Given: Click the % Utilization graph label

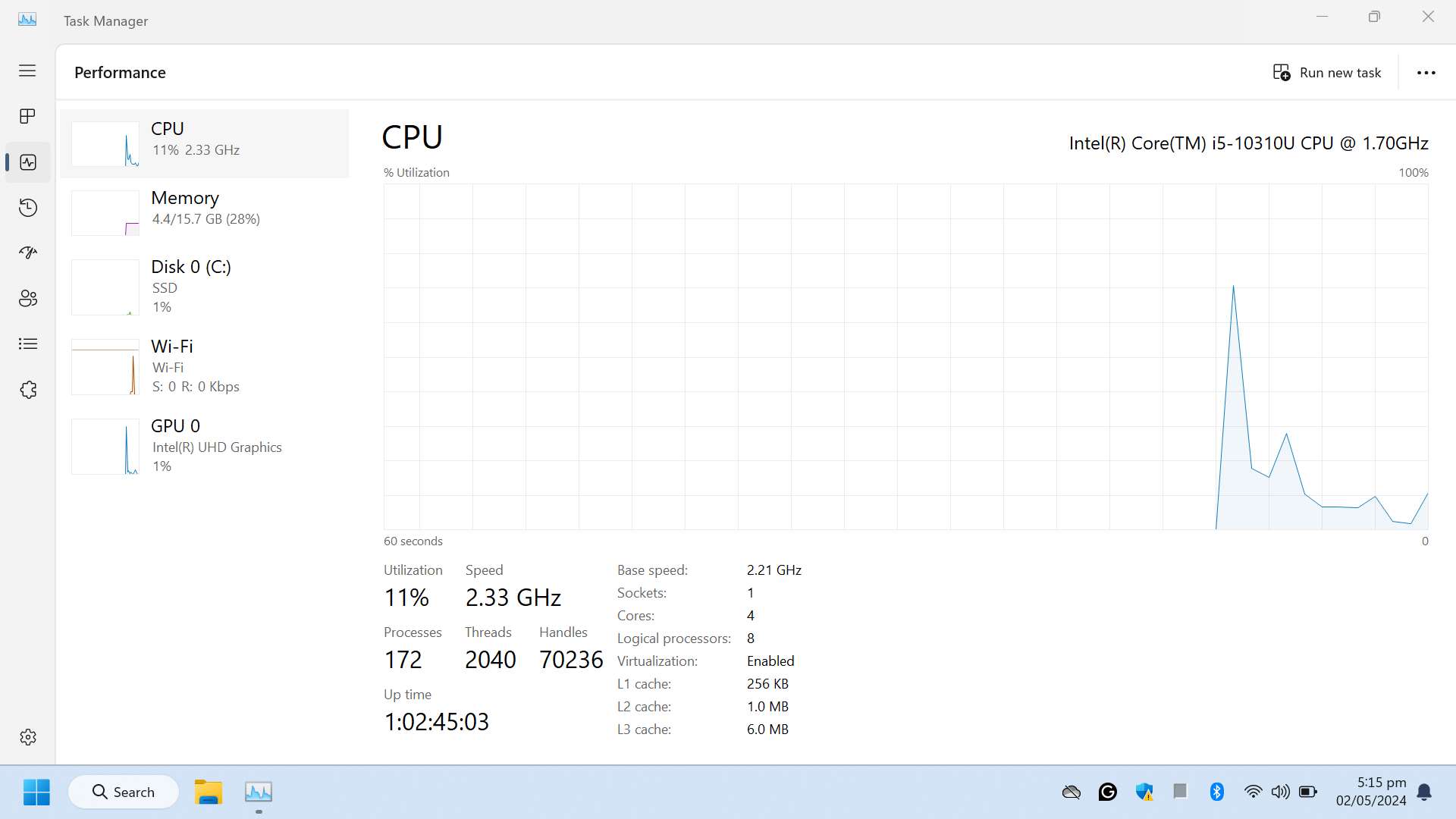Looking at the screenshot, I should (416, 173).
